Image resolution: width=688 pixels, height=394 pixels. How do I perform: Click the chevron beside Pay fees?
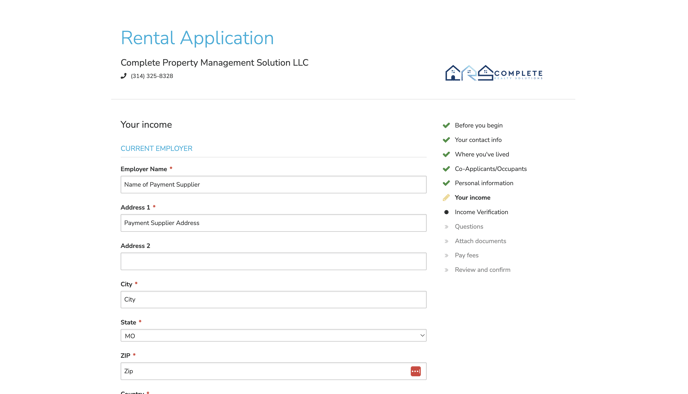(x=446, y=255)
